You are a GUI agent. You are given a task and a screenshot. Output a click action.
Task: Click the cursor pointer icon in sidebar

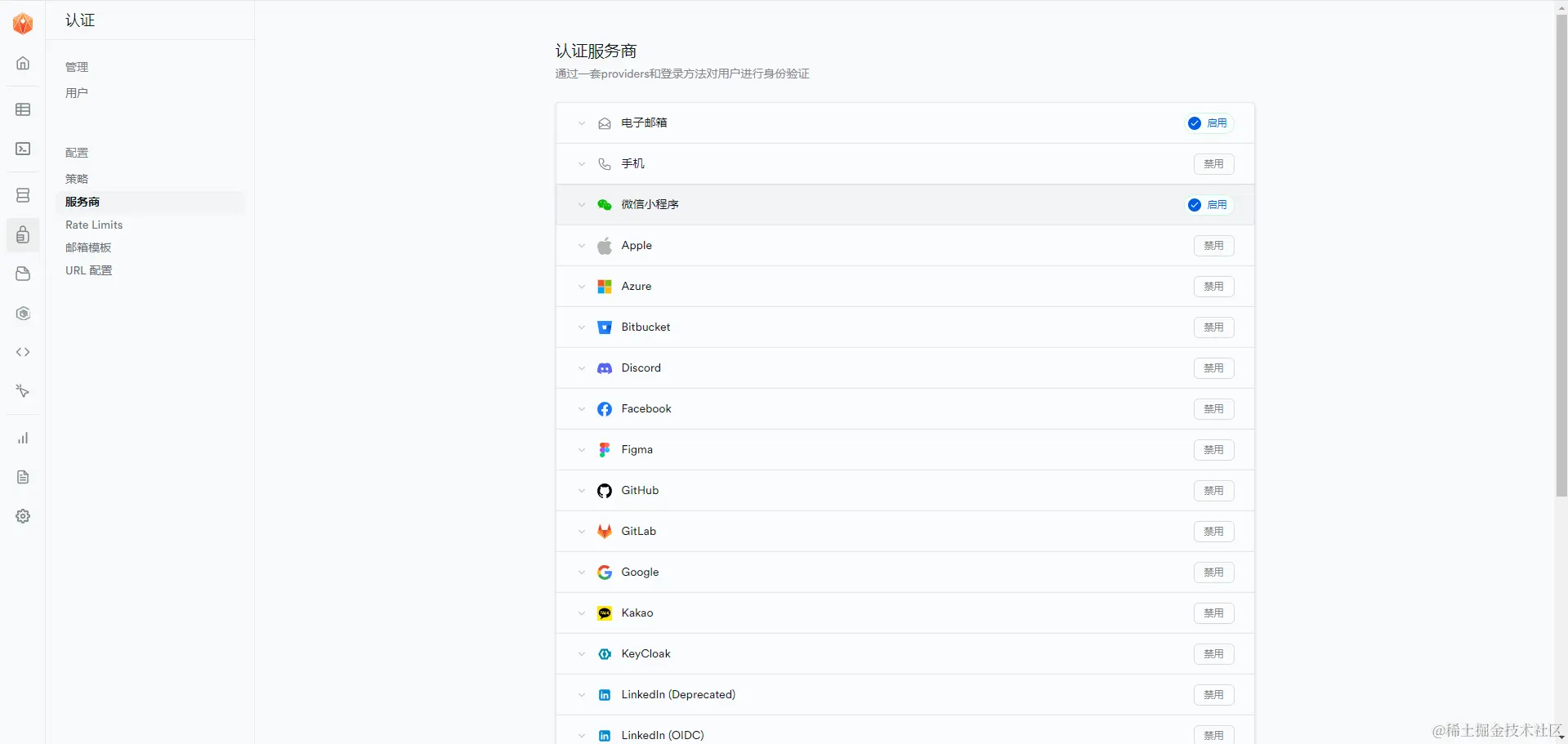(x=23, y=391)
